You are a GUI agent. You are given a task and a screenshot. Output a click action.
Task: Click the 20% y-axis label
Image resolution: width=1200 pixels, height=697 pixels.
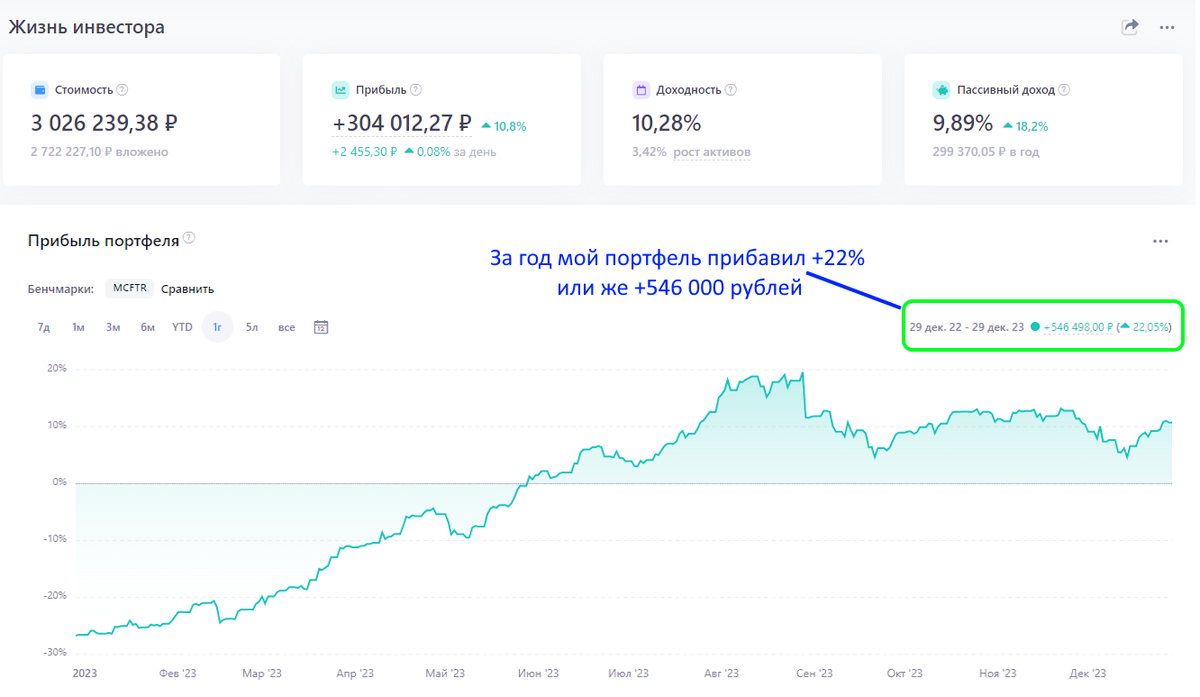(x=55, y=368)
